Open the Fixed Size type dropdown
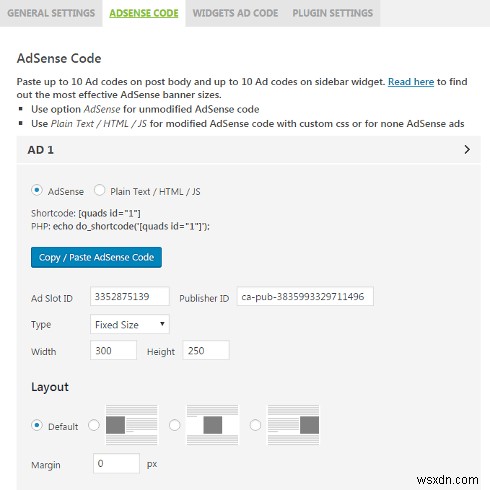The width and height of the screenshot is (490, 490). point(130,324)
